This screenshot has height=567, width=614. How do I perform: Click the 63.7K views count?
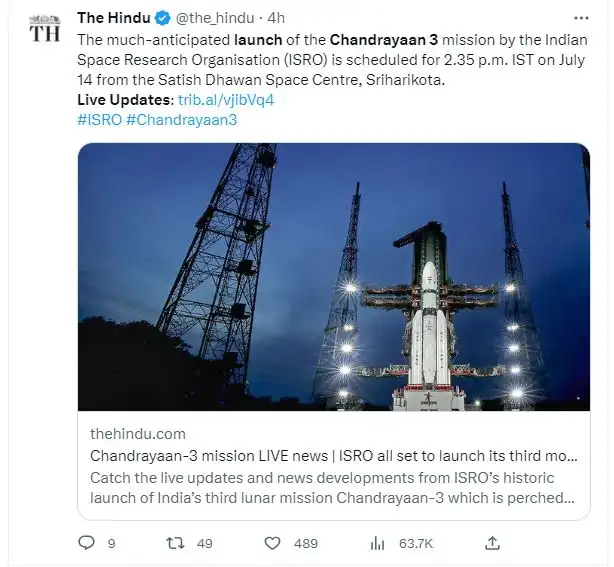[x=415, y=543]
